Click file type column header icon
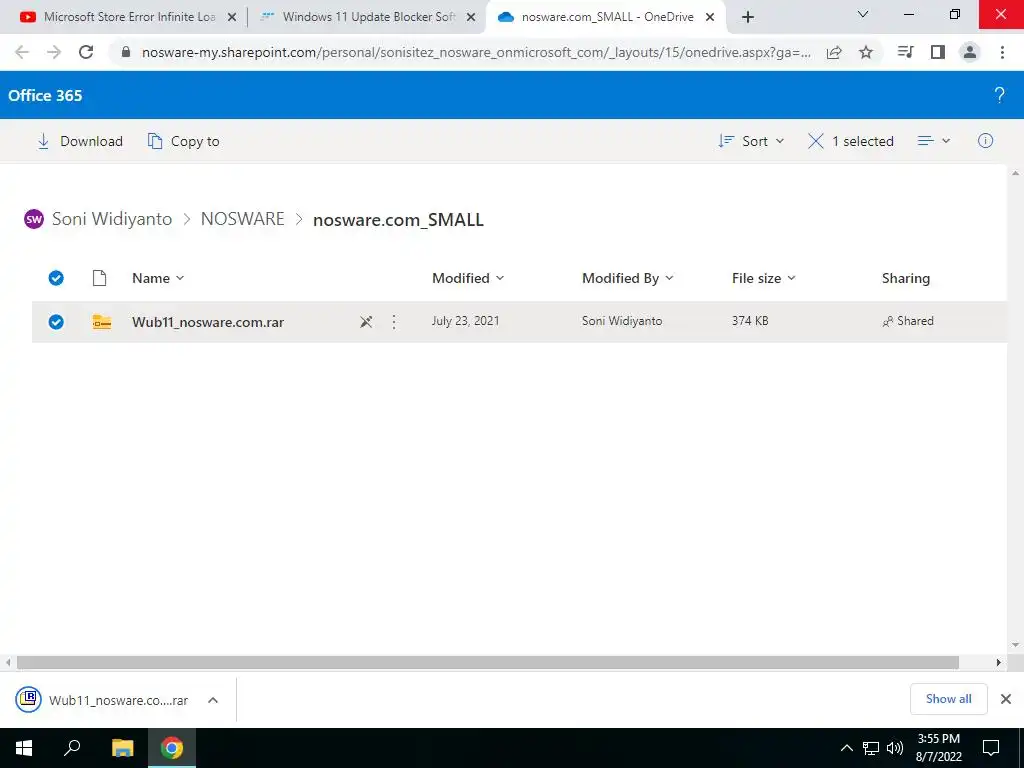Image resolution: width=1024 pixels, height=768 pixels. coord(99,278)
